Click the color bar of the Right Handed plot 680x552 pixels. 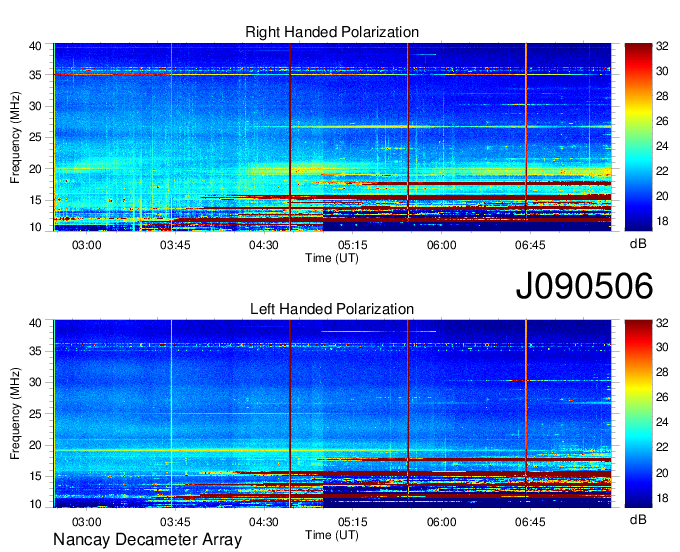(x=638, y=137)
